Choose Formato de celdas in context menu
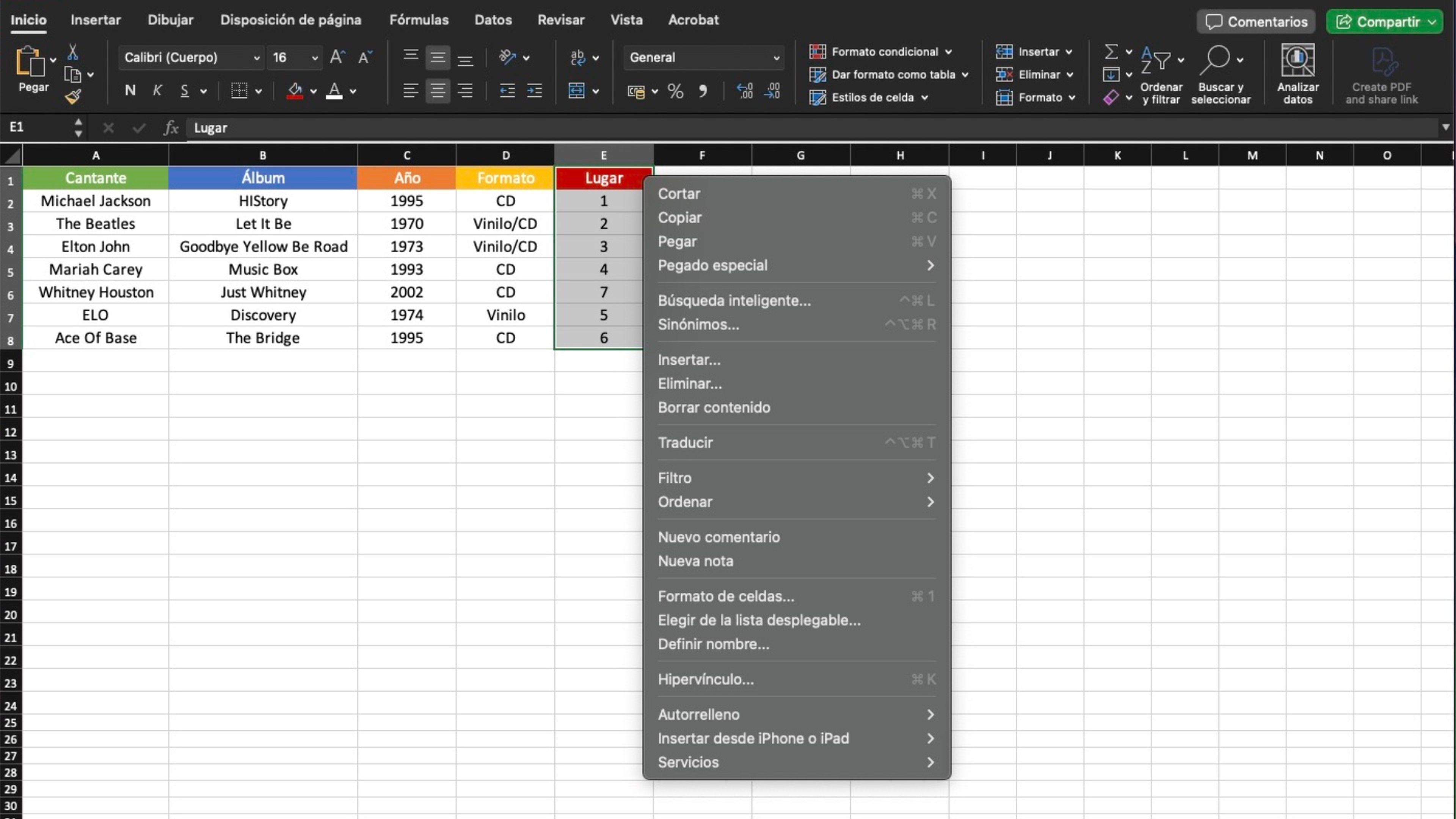 796,596
